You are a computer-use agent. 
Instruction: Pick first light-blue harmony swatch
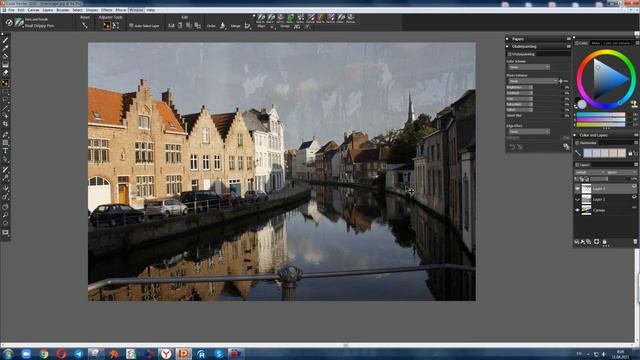click(588, 153)
